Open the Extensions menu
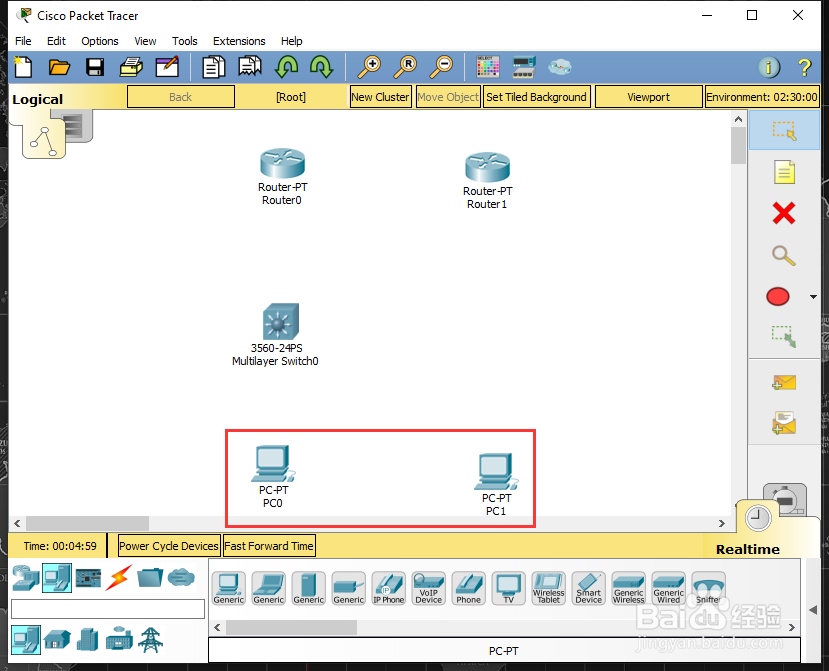 (x=239, y=41)
